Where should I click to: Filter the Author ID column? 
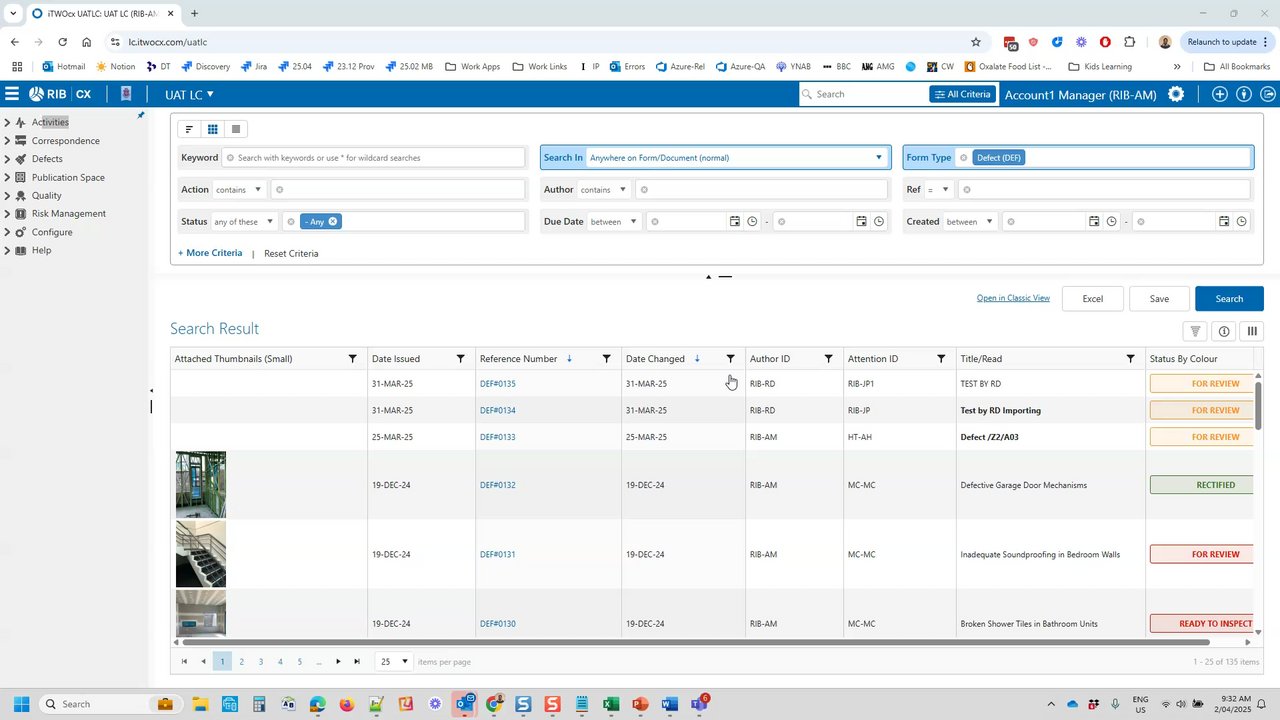tap(829, 359)
